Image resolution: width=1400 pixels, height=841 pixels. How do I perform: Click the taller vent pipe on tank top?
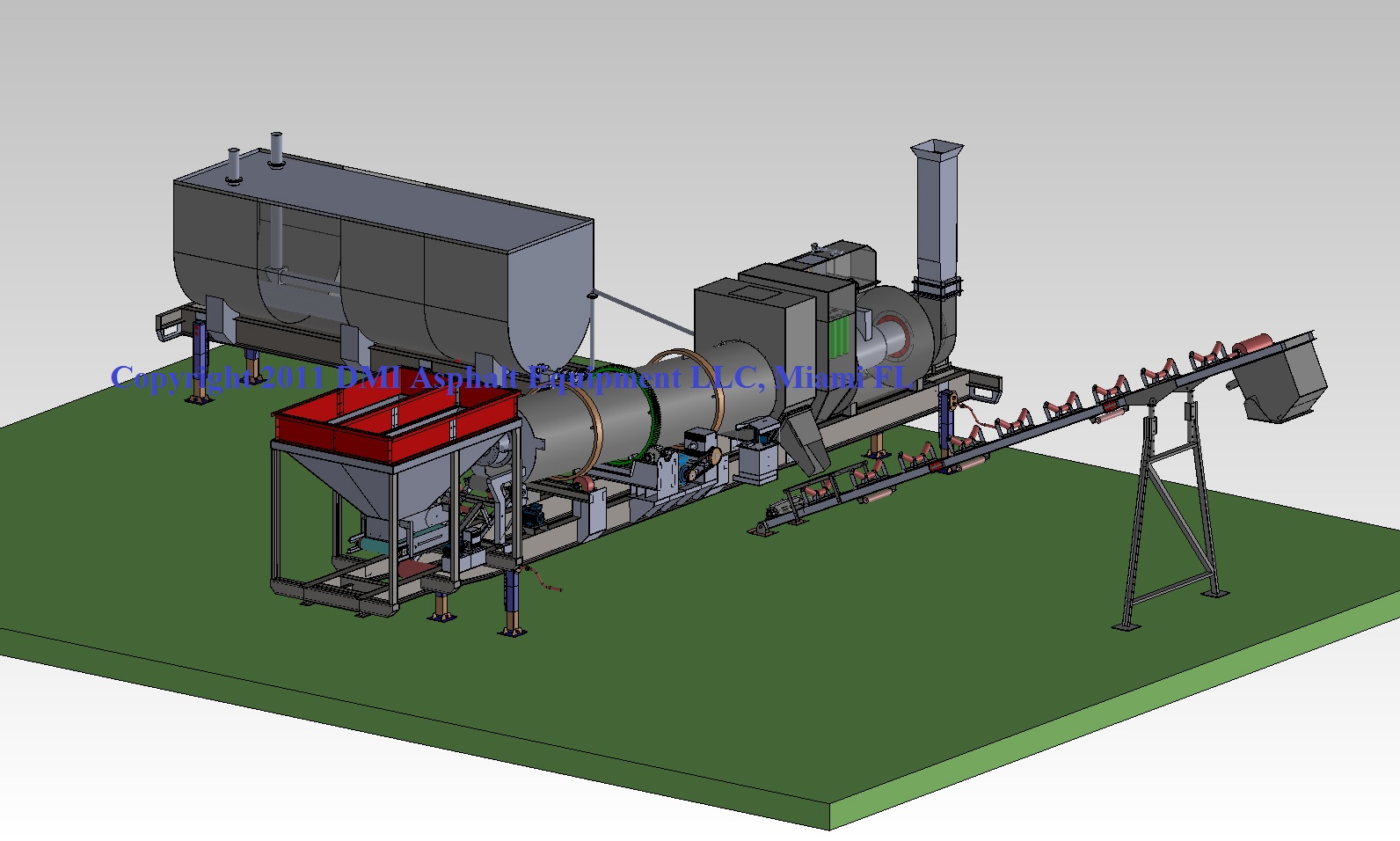[x=276, y=150]
